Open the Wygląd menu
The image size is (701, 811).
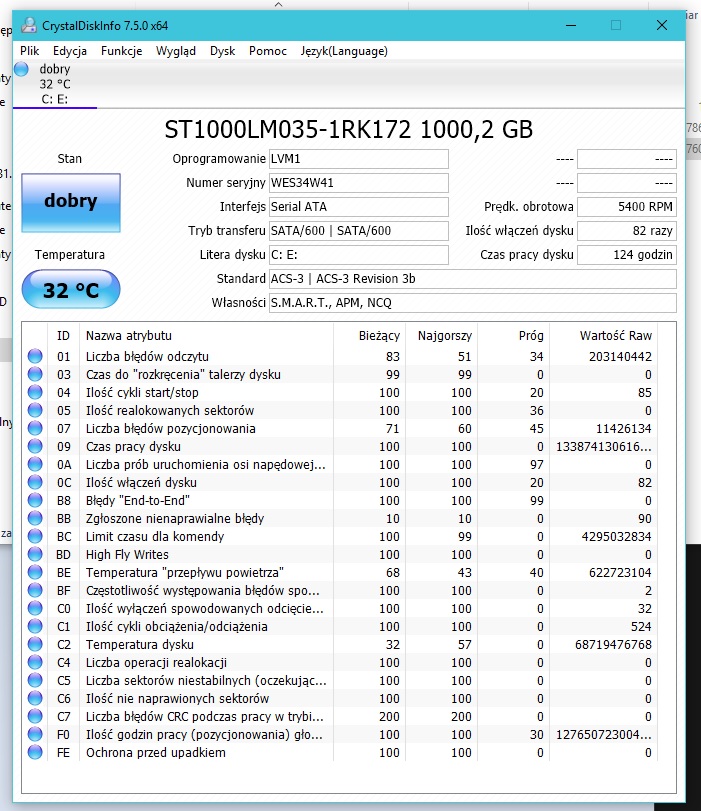pos(176,51)
